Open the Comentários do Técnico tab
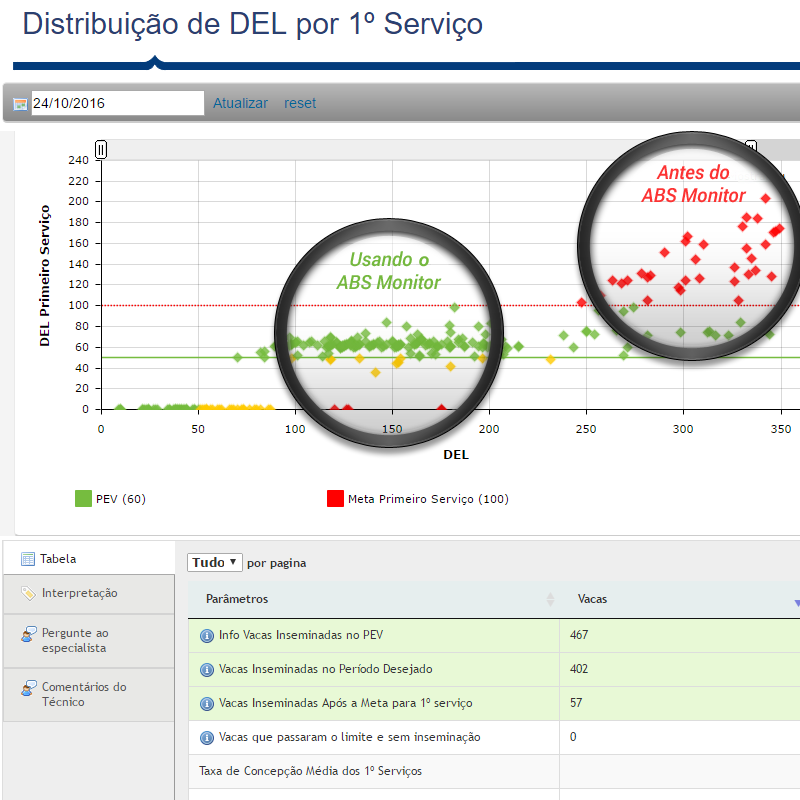 (x=89, y=695)
